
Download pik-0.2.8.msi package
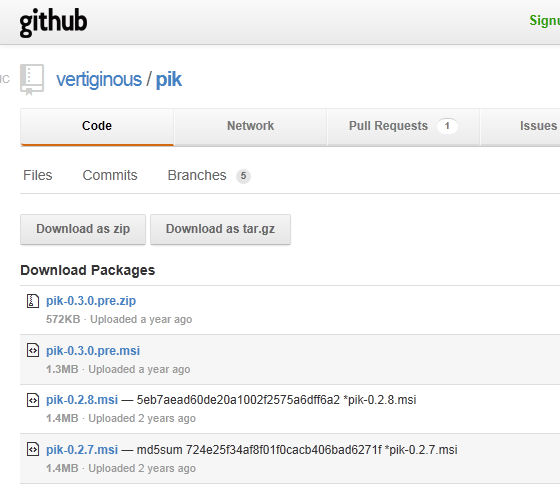coord(82,400)
